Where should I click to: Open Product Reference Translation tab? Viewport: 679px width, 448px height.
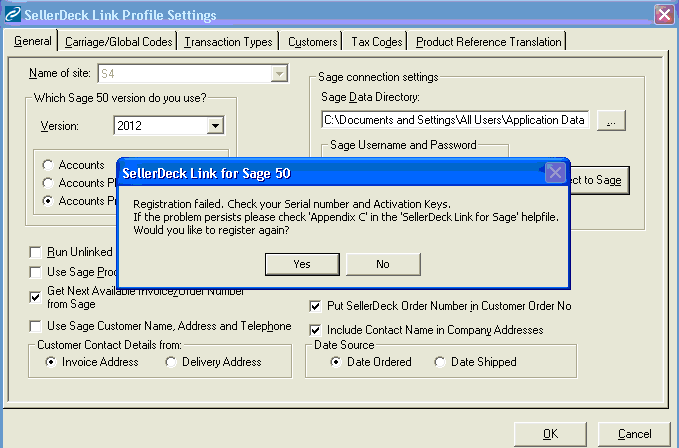coord(488,42)
